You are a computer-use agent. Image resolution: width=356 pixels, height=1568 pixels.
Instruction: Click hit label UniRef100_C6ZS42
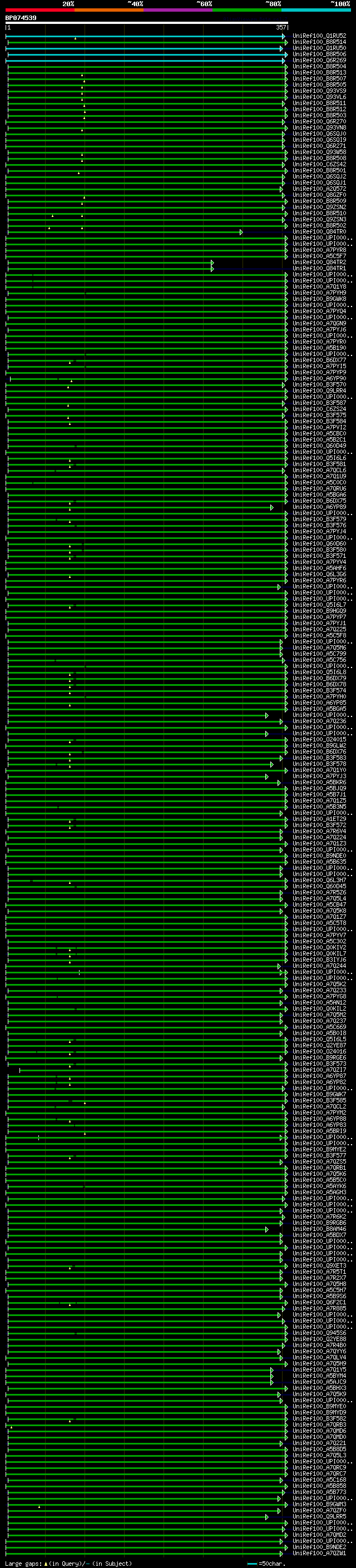[x=319, y=164]
